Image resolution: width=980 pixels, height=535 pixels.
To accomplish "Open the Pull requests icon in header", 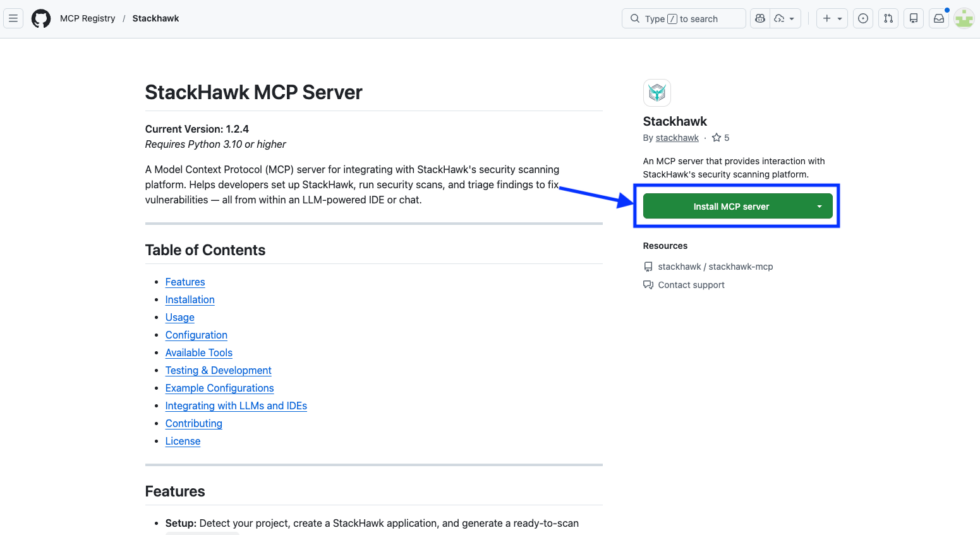I will point(888,19).
